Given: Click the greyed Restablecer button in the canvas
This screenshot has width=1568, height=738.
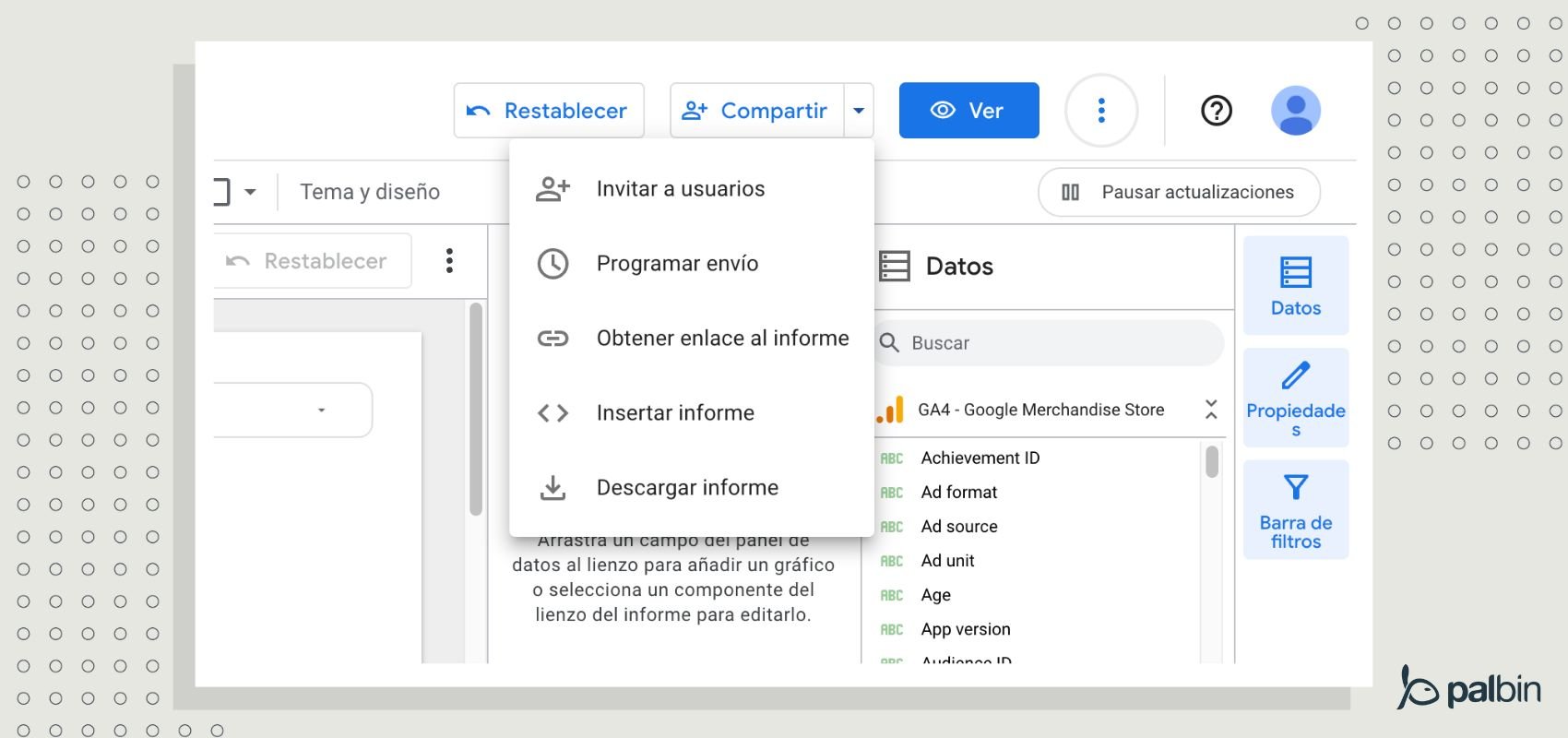Looking at the screenshot, I should tap(312, 261).
